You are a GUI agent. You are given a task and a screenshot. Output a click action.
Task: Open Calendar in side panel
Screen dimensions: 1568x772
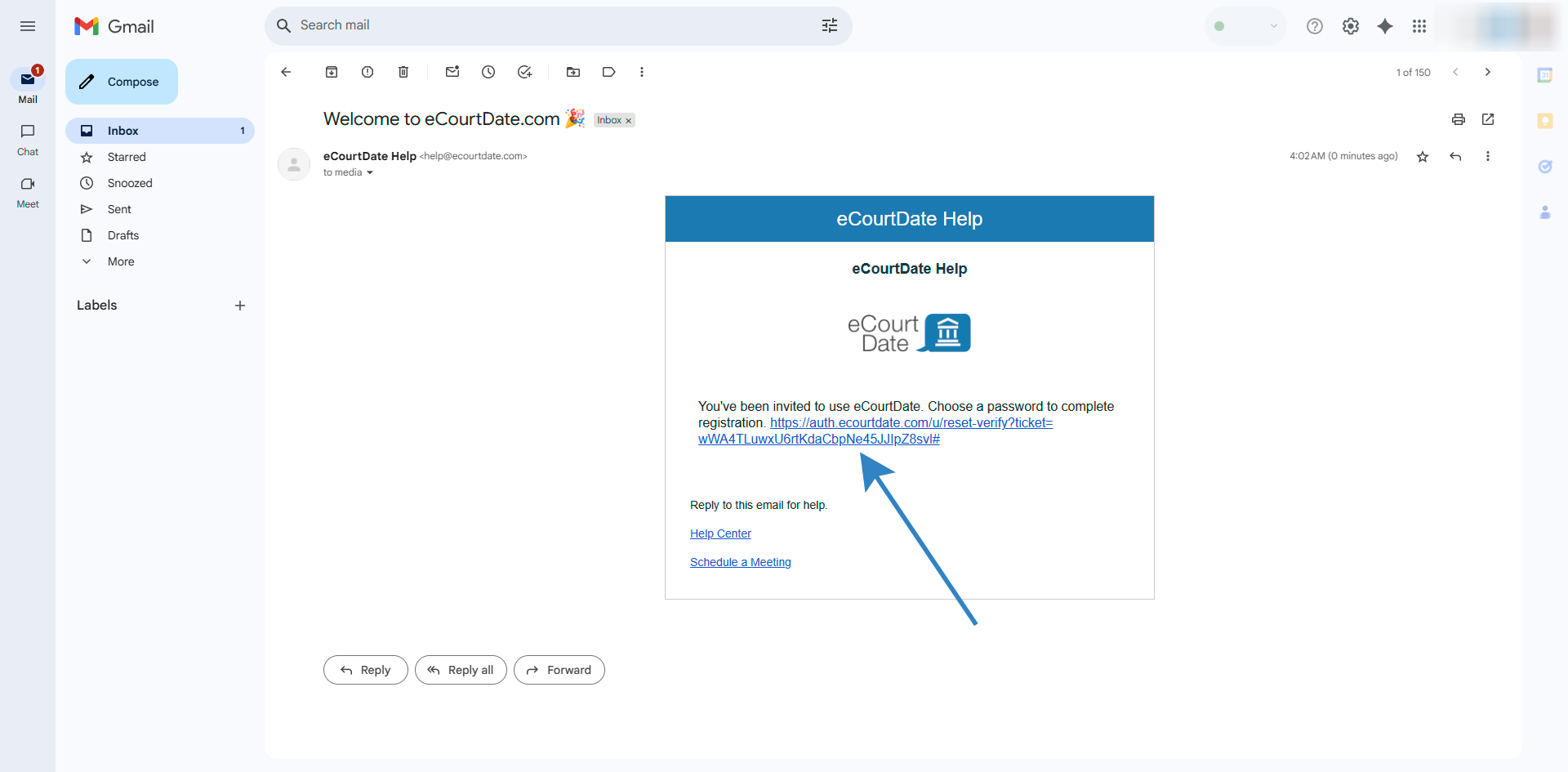pyautogui.click(x=1545, y=75)
